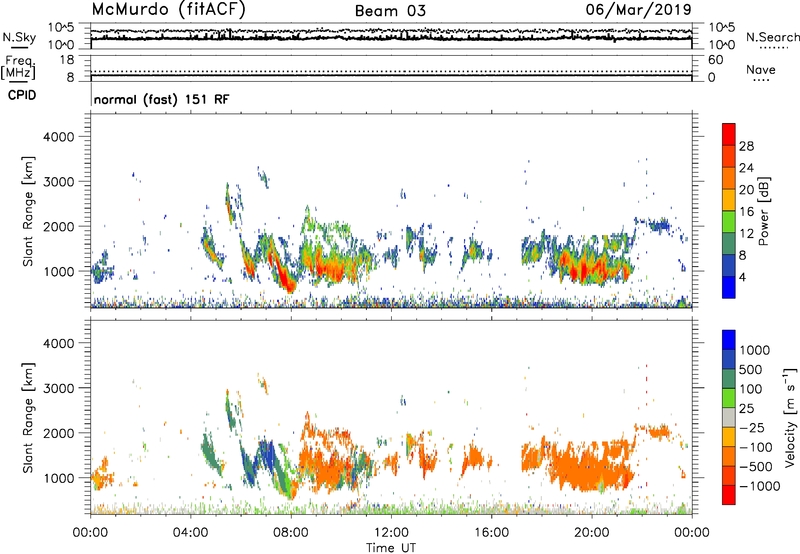800x554 pixels.
Task: Click the '28' power colorbar tick
Action: click(x=746, y=146)
